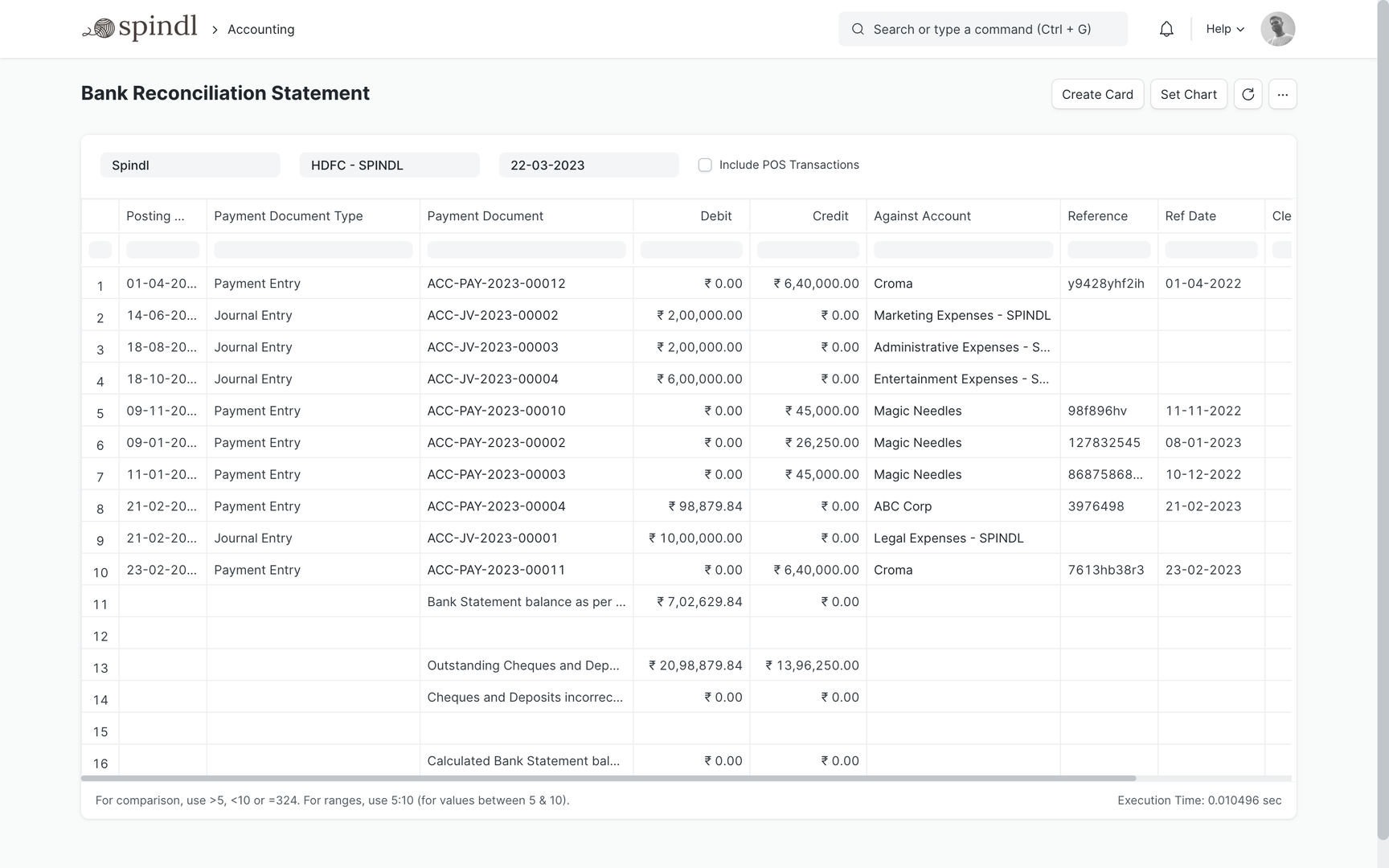Focus the Reference column filter box

pyautogui.click(x=1108, y=250)
